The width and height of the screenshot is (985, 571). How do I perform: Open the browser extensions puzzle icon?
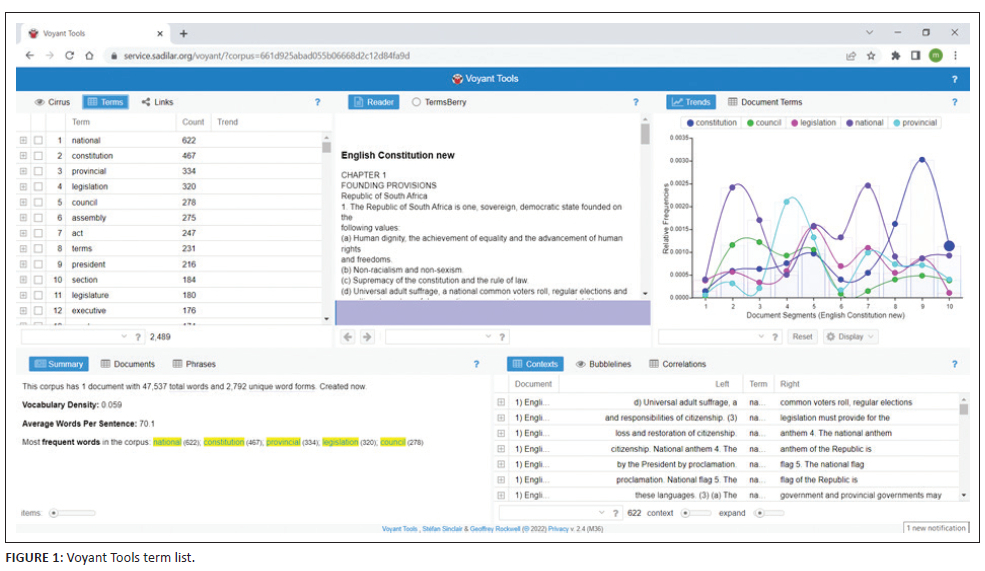[x=895, y=56]
